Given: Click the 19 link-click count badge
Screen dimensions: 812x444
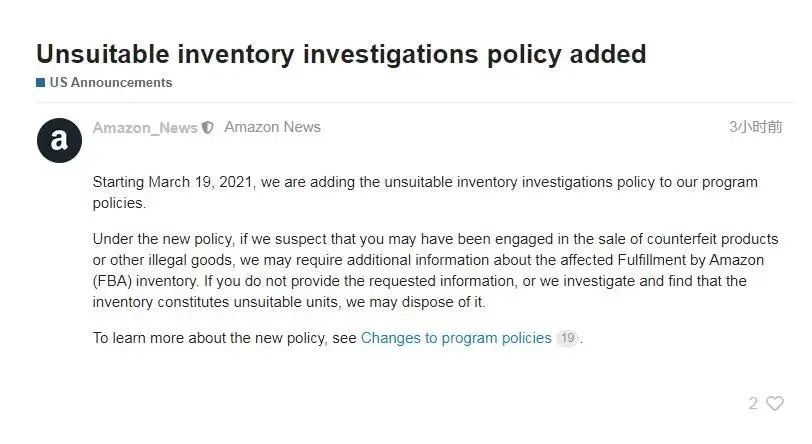Looking at the screenshot, I should point(567,338).
